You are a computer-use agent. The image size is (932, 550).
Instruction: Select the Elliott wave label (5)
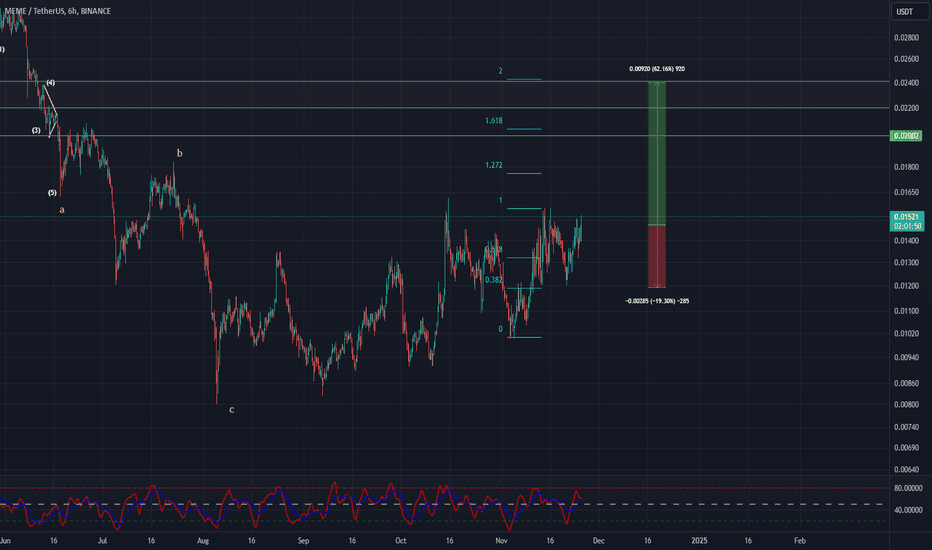tap(52, 193)
